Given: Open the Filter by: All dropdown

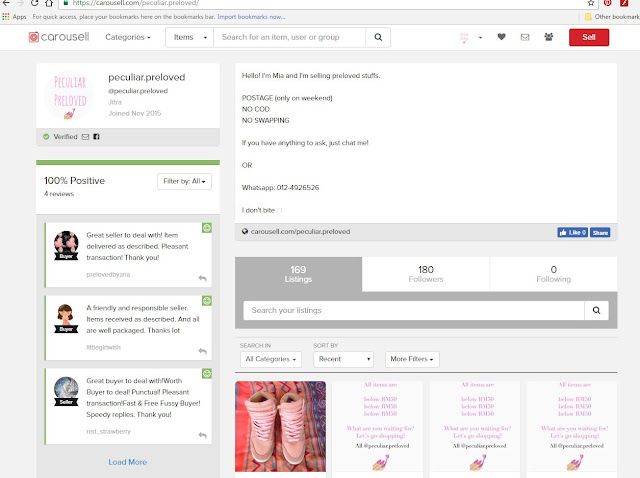Looking at the screenshot, I should [184, 181].
